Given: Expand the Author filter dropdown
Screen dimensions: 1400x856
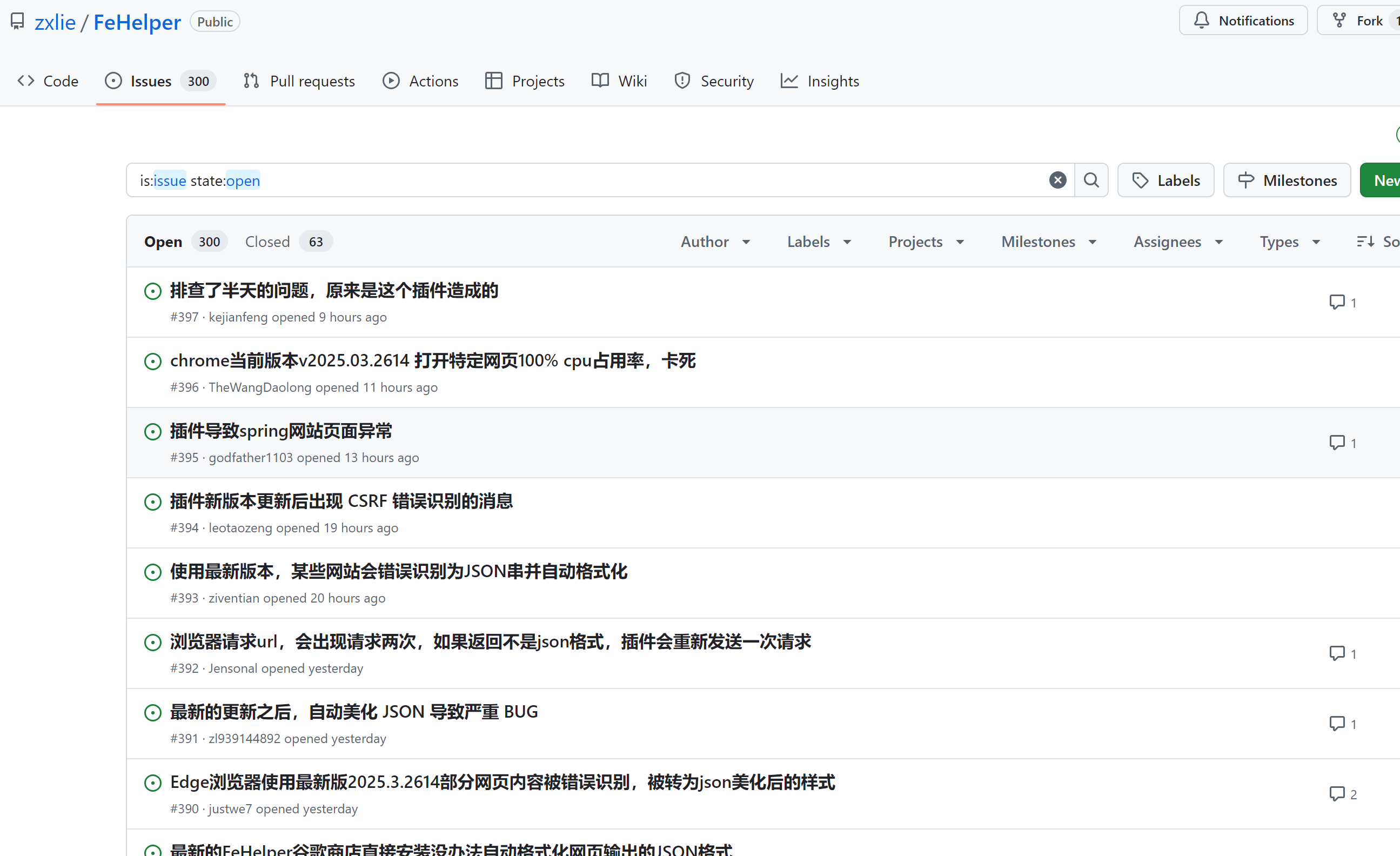Looking at the screenshot, I should click(716, 242).
